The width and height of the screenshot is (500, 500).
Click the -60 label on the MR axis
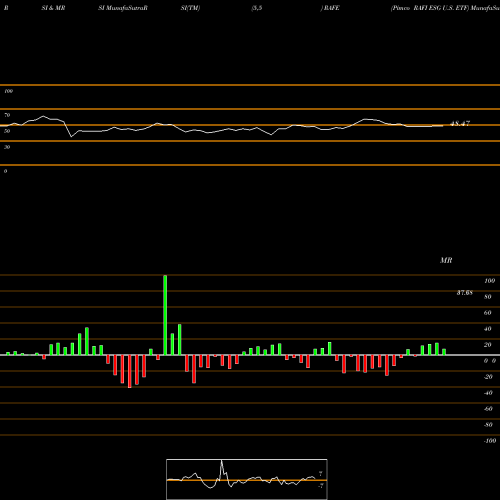[x=488, y=409]
